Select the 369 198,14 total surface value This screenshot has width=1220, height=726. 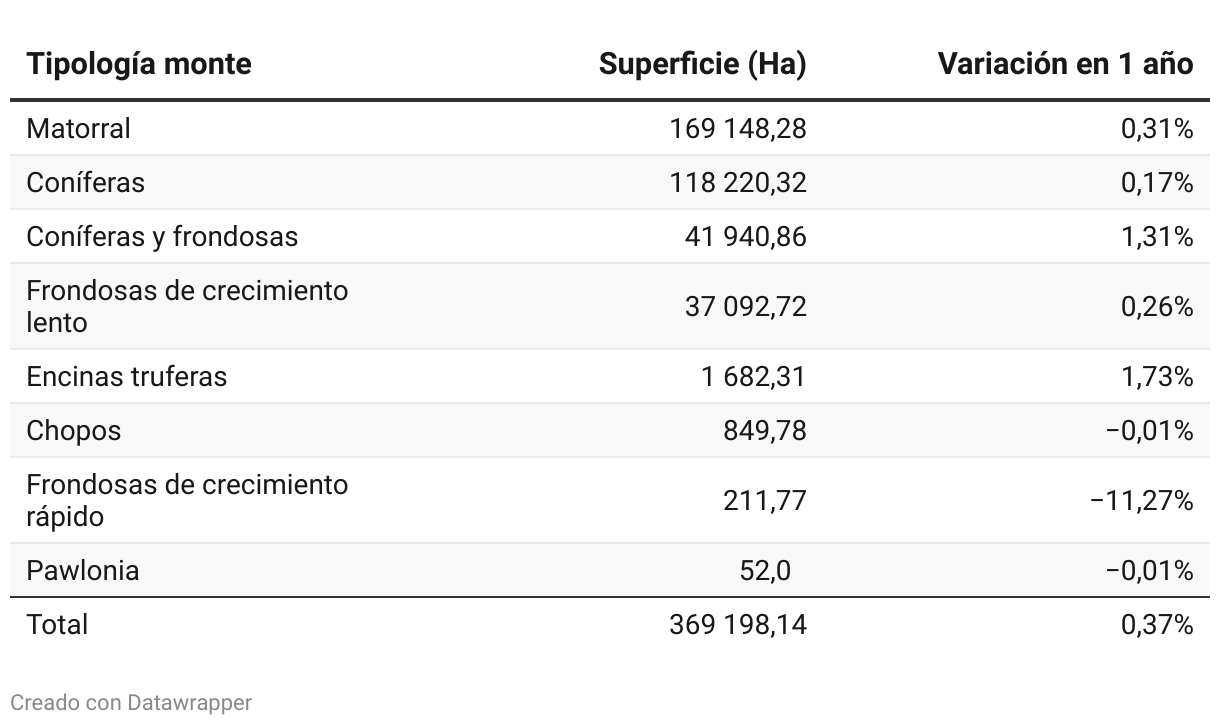click(x=738, y=625)
